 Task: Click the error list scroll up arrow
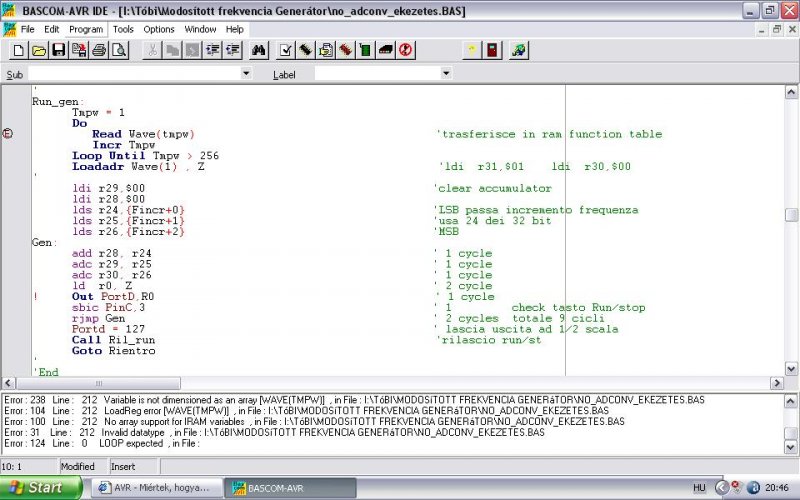point(790,401)
